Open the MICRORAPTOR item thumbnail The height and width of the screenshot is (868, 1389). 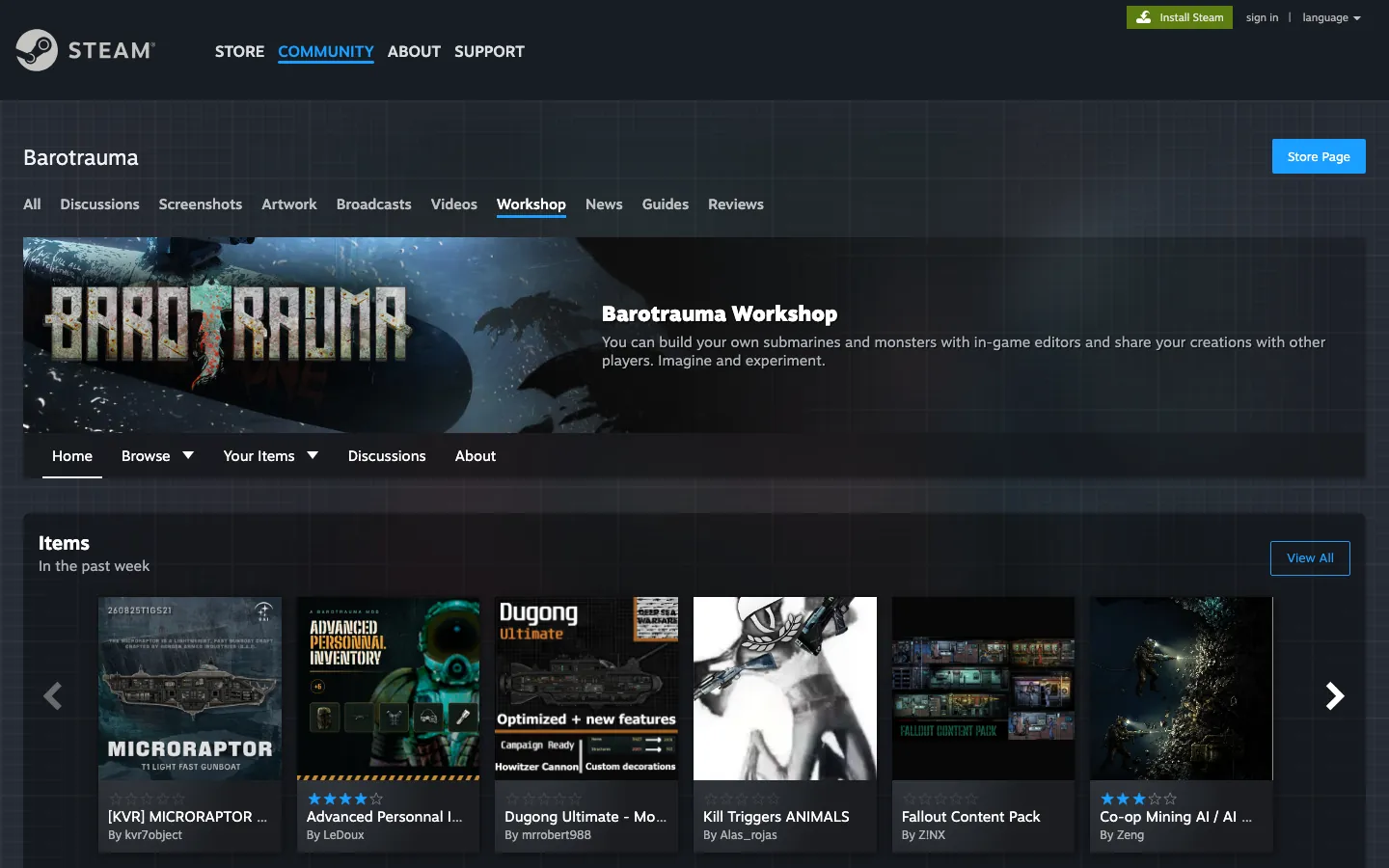(190, 689)
